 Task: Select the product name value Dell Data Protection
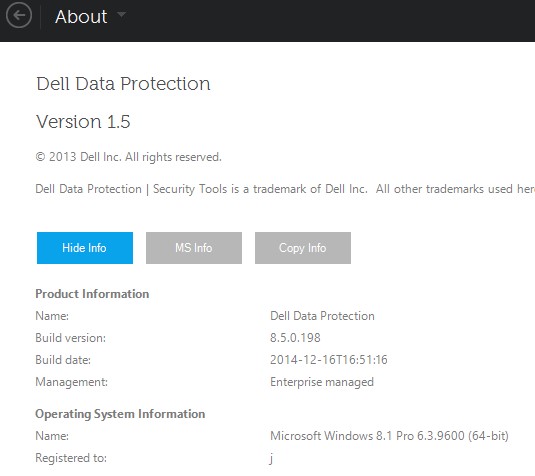(322, 316)
